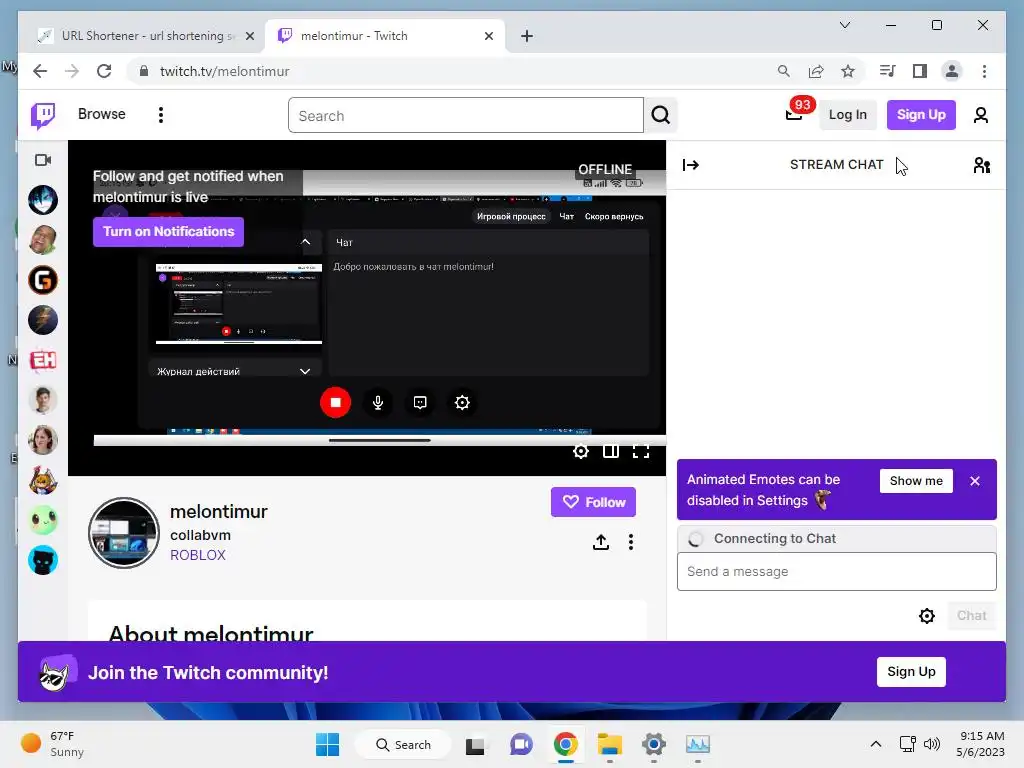Viewport: 1024px width, 768px height.
Task: Close the URL Shortener tab
Action: point(249,36)
